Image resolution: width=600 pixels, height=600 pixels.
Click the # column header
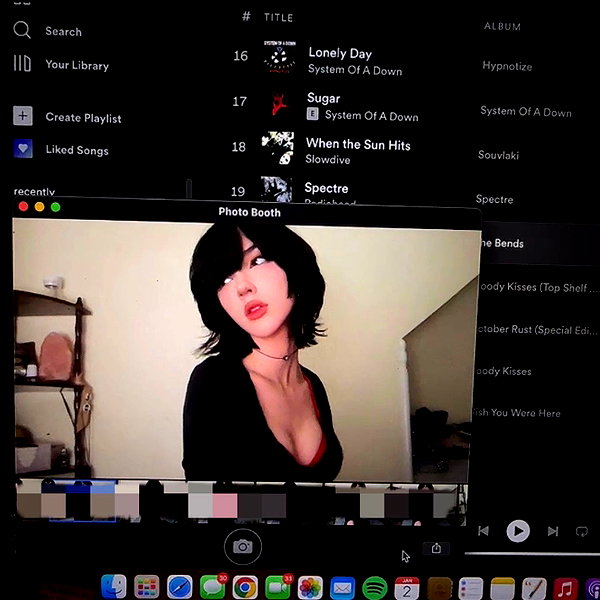coord(246,16)
